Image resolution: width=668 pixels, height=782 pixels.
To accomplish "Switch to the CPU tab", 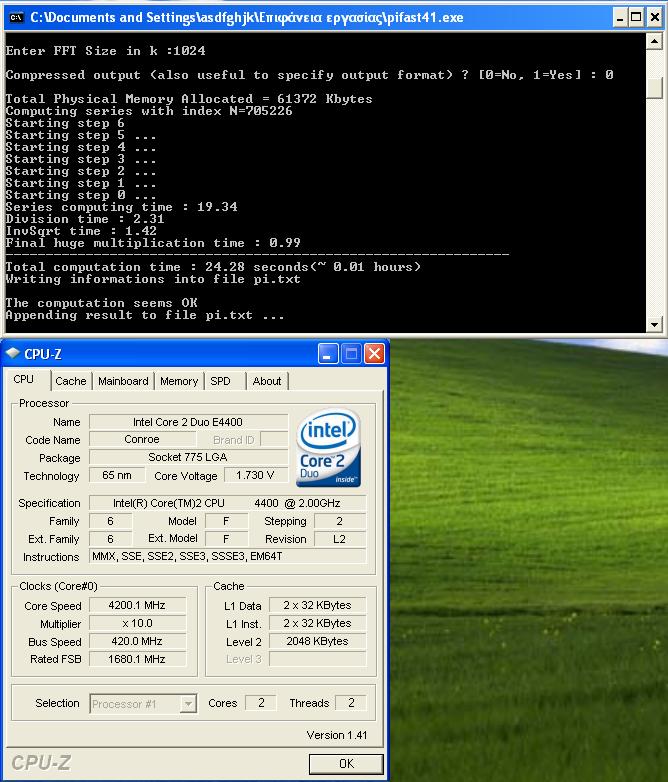I will pos(23,380).
